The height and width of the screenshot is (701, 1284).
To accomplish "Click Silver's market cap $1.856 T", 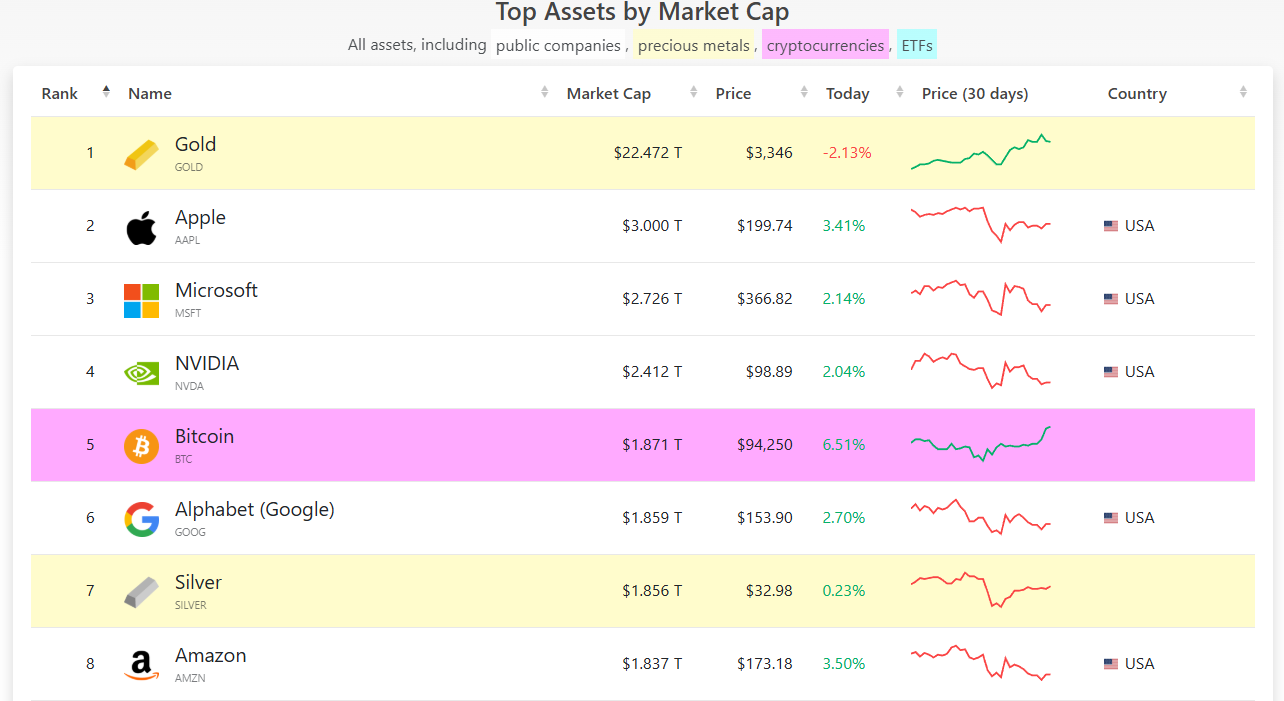I will (x=652, y=591).
